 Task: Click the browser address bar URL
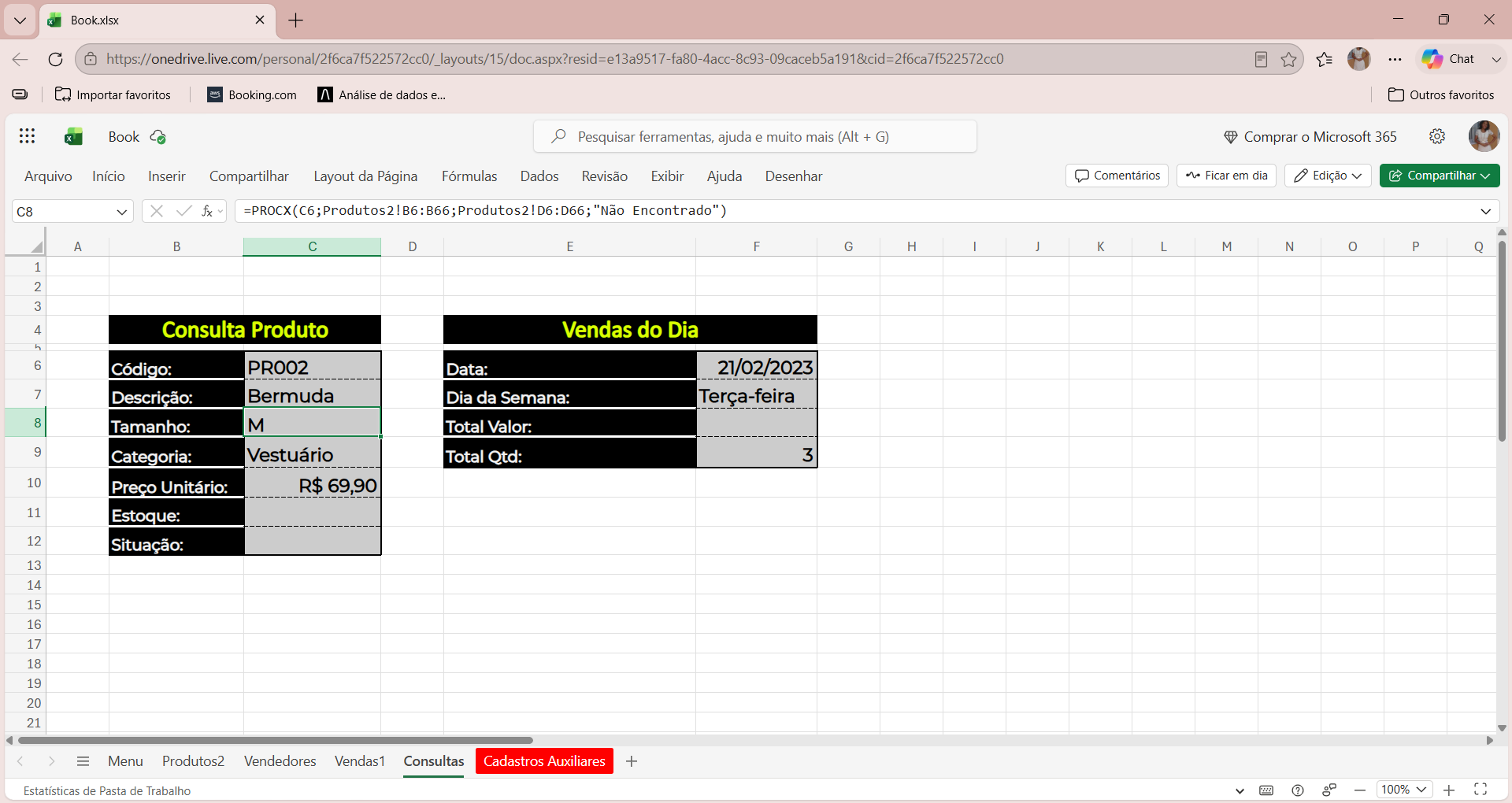[555, 59]
